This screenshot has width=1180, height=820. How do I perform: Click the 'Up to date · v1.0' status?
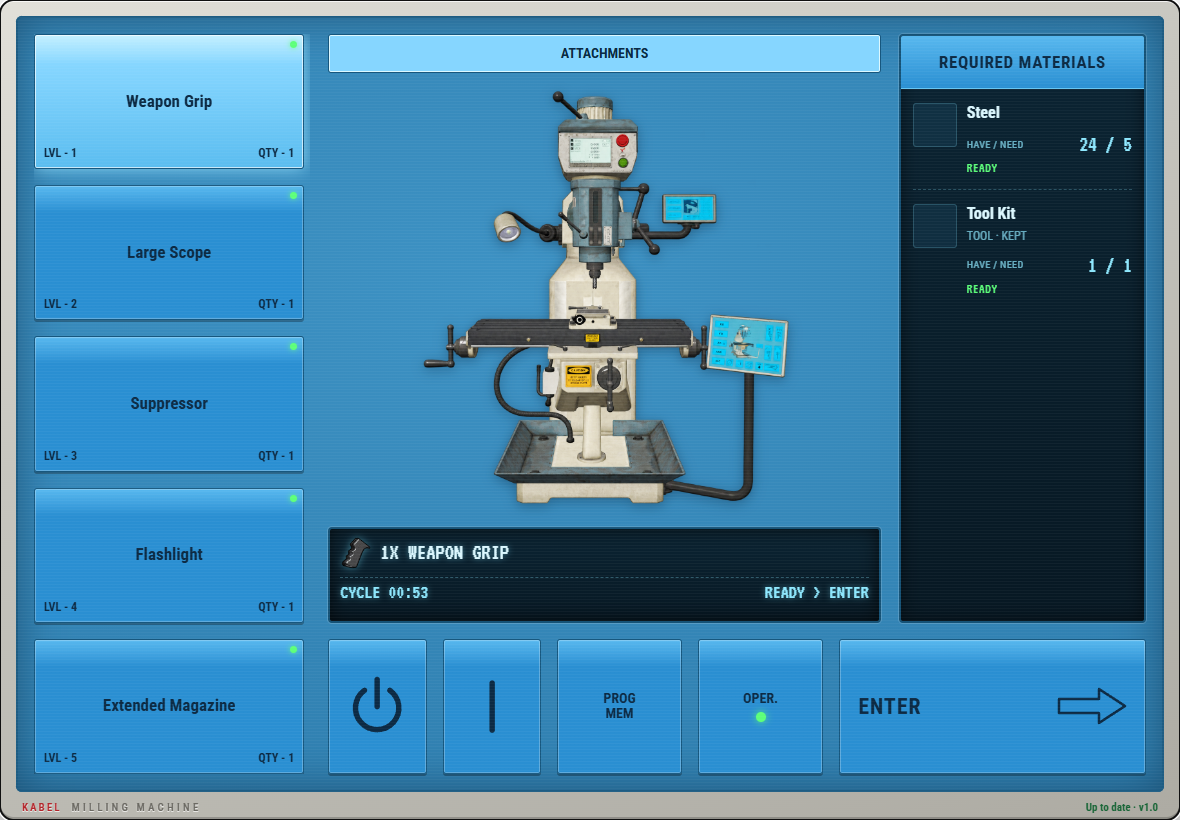(x=1121, y=807)
